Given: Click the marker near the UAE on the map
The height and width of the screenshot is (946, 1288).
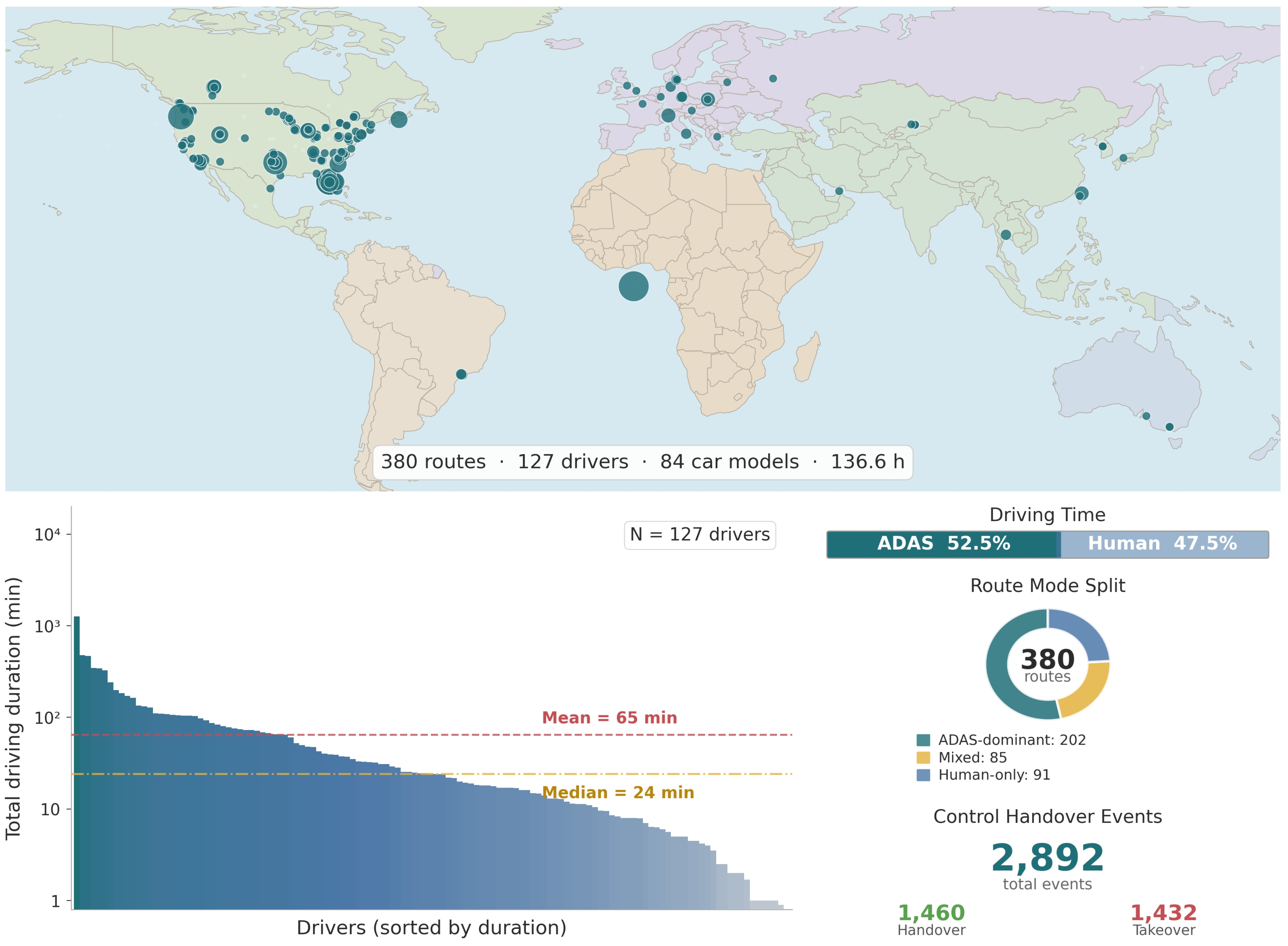Looking at the screenshot, I should tap(839, 191).
